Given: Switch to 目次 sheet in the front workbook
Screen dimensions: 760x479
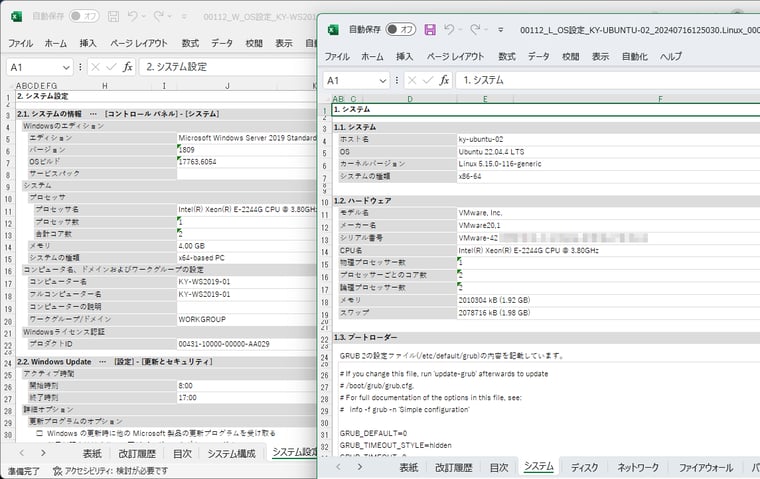Looking at the screenshot, I should [x=499, y=467].
